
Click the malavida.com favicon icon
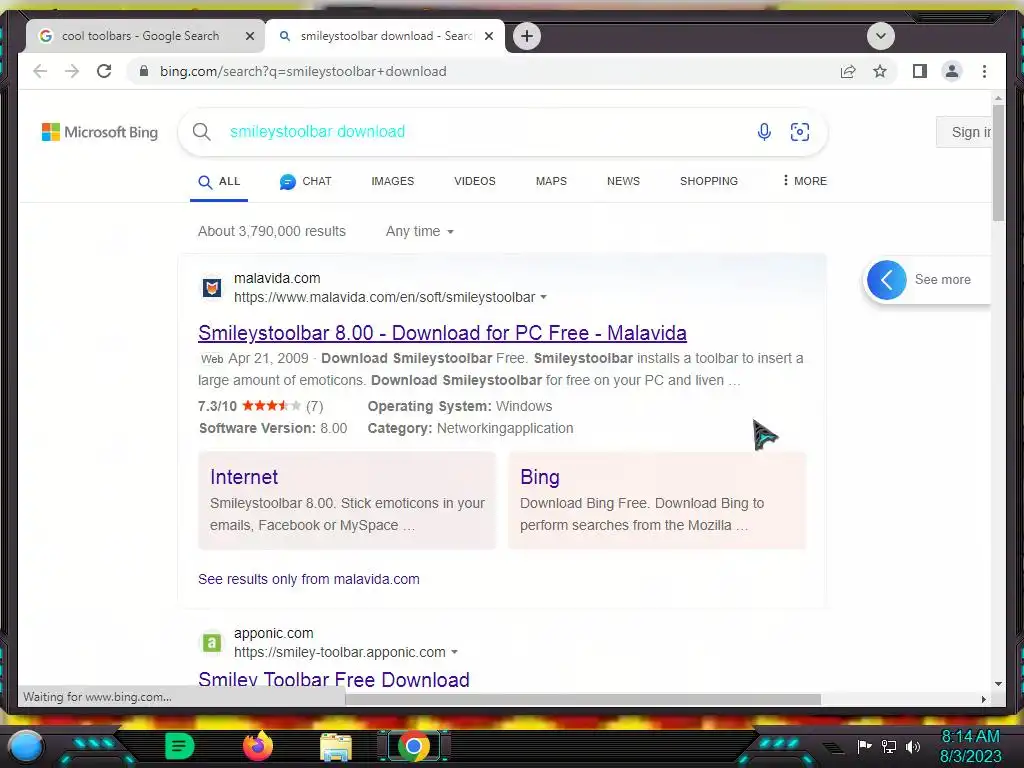[x=212, y=287]
